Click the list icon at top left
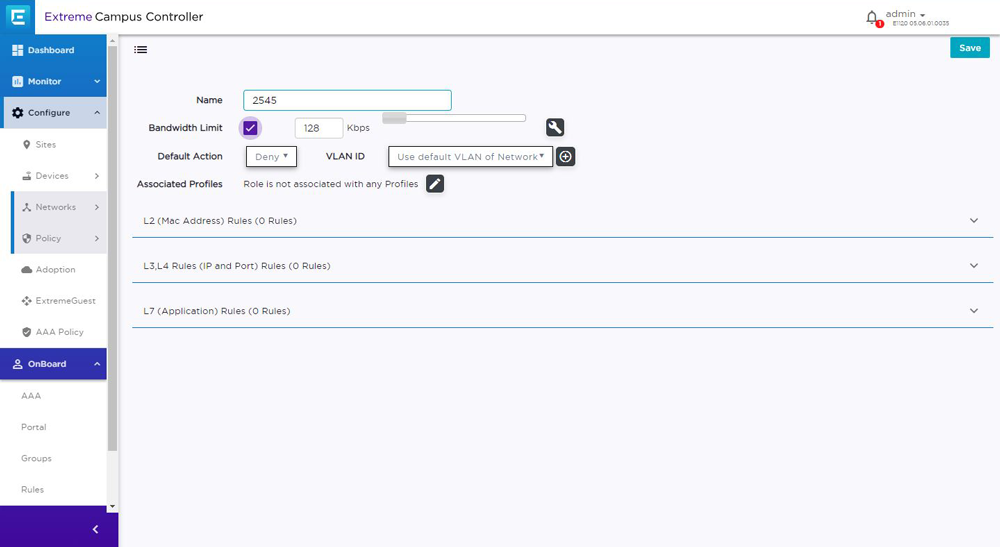The width and height of the screenshot is (1000, 547). [141, 49]
